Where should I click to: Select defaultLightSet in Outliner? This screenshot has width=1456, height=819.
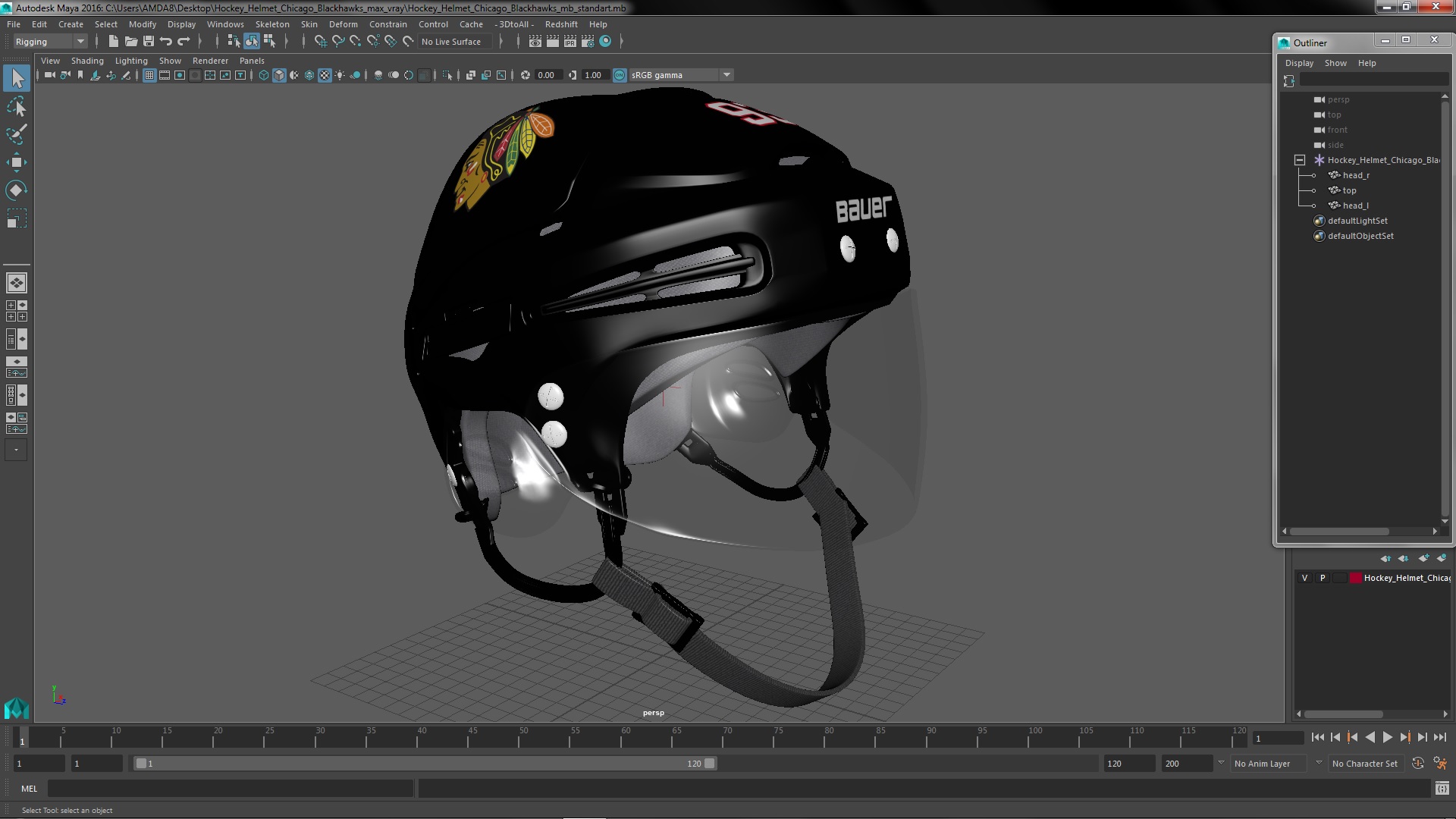click(1357, 221)
